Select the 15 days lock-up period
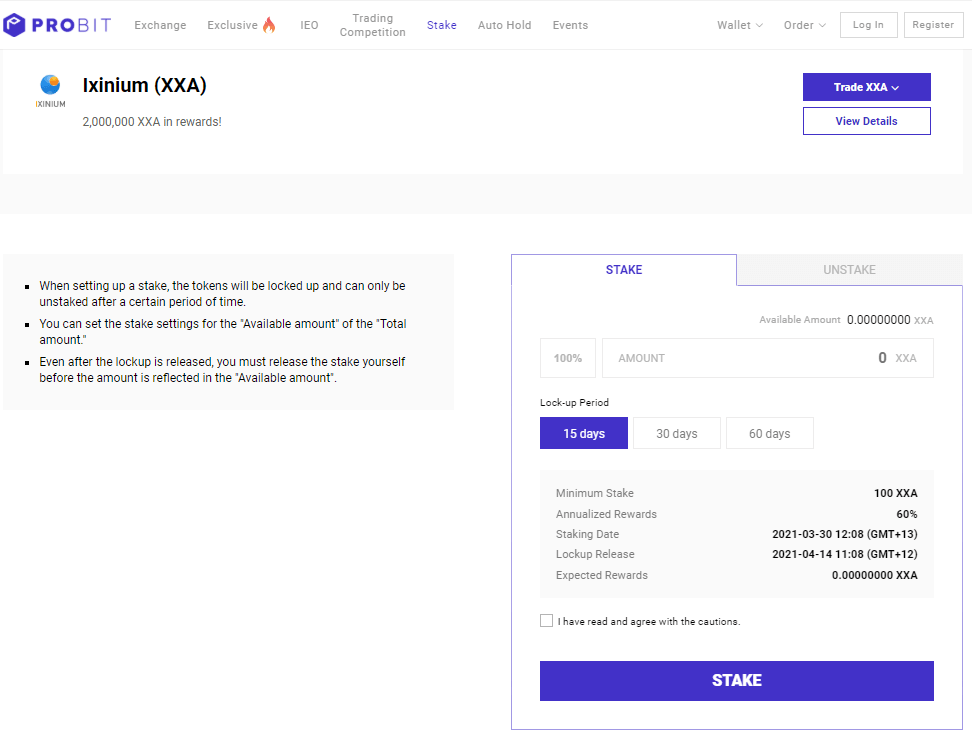 point(584,433)
